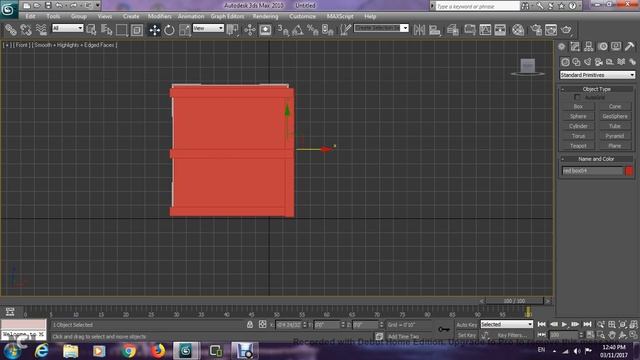This screenshot has width=640, height=360.
Task: Open the Hierarchy panel tab
Action: (x=589, y=47)
